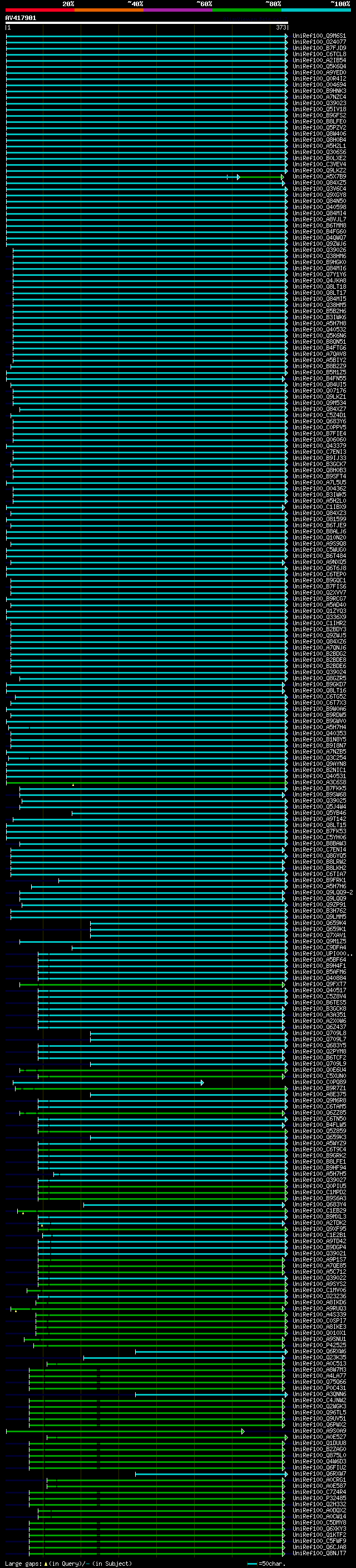Click hit label UniRef100_P42525
This screenshot has height=1568, width=356.
click(x=319, y=1345)
